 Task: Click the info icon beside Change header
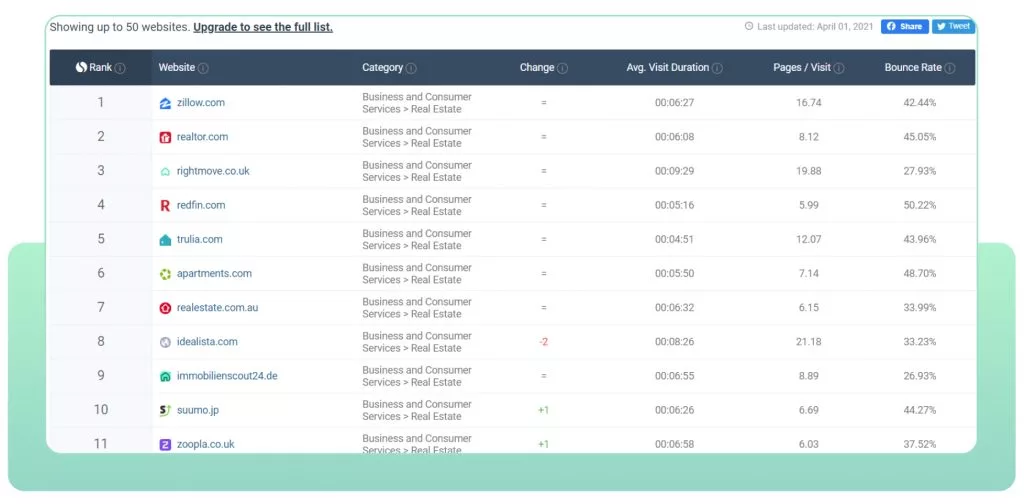pyautogui.click(x=562, y=68)
